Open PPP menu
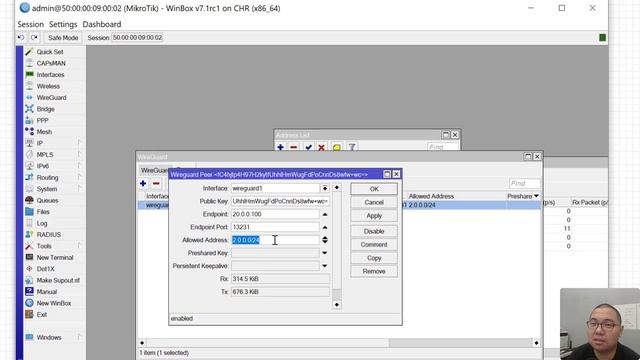640x360 pixels. (x=42, y=120)
